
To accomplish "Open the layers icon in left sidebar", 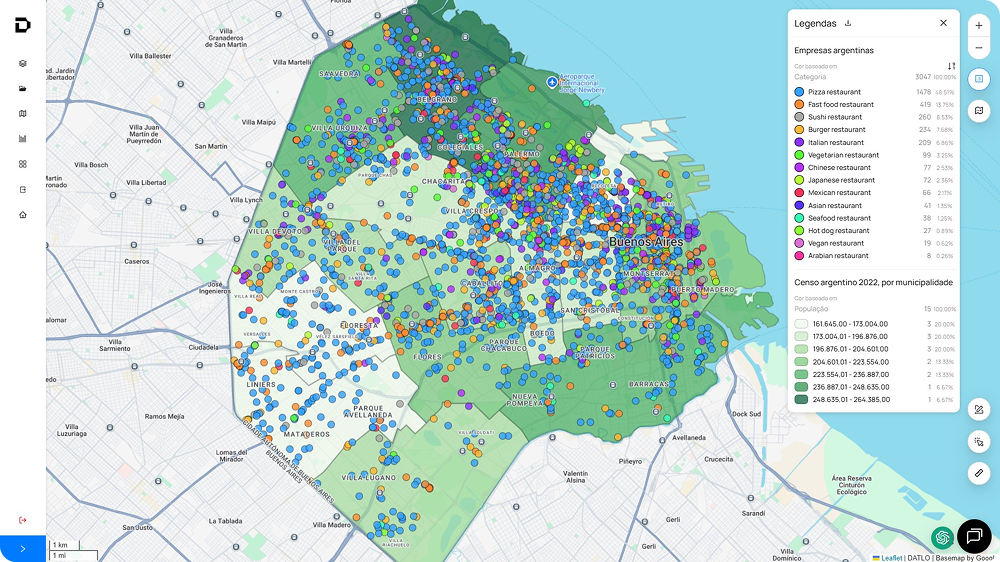I will 23,63.
